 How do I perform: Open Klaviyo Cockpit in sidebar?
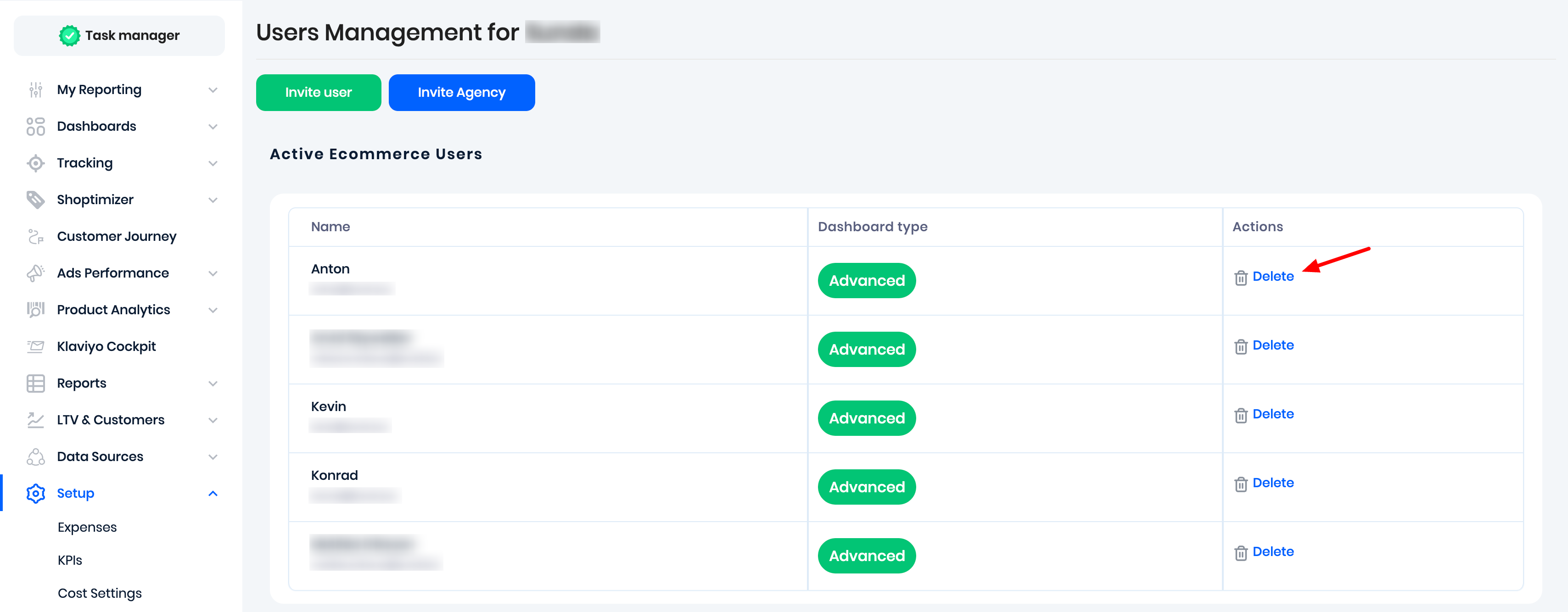tap(106, 346)
